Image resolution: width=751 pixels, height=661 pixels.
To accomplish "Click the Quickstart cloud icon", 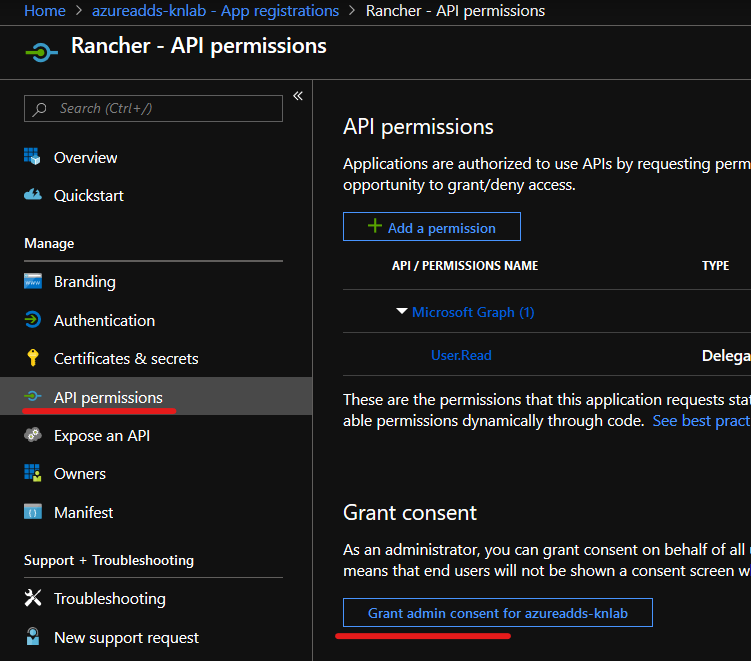I will point(33,194).
